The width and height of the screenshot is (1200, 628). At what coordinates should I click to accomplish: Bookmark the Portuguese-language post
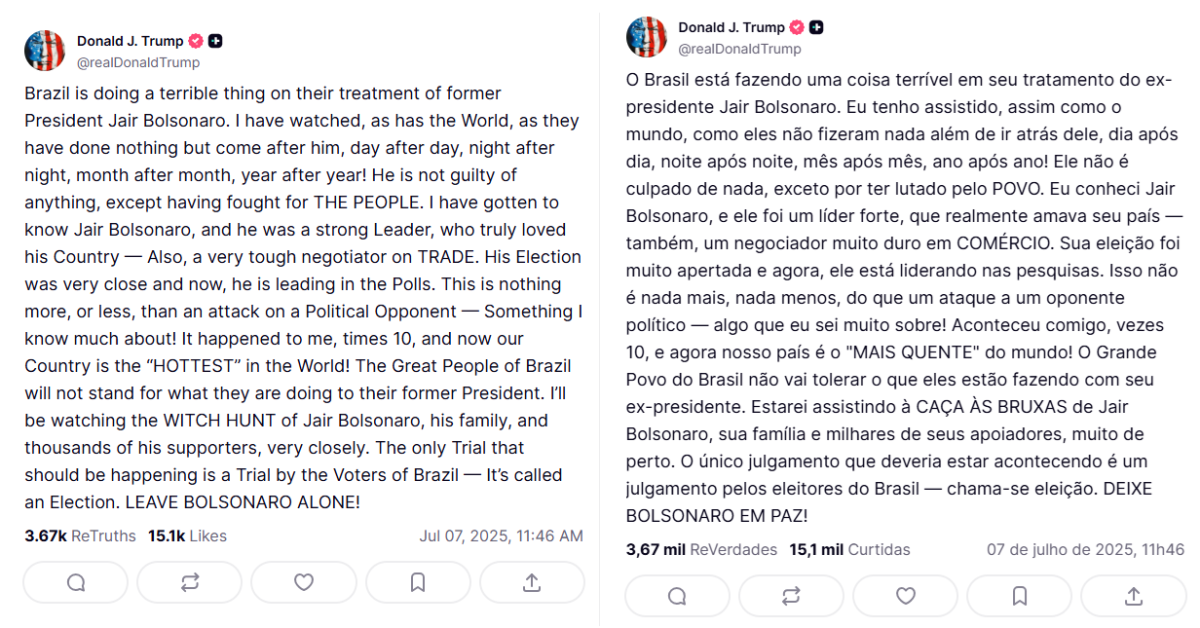tap(1019, 596)
